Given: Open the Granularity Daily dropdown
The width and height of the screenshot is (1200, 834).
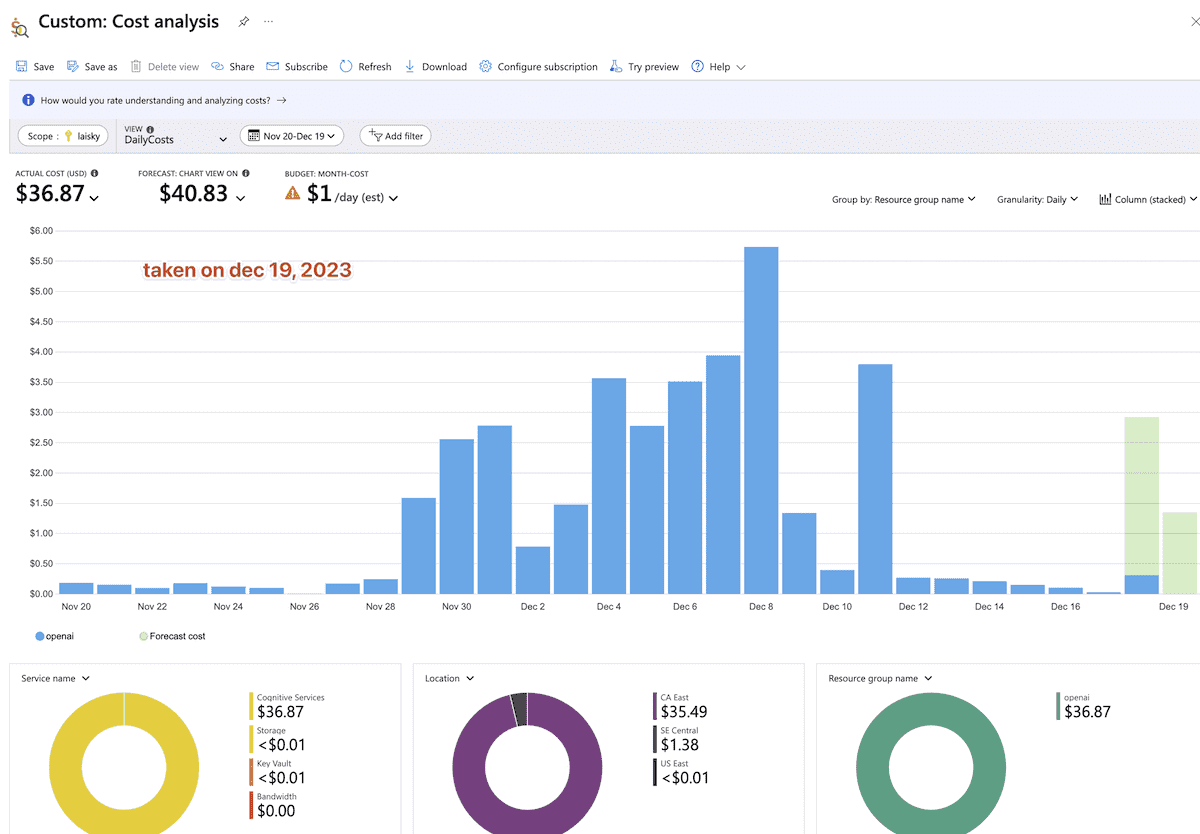Looking at the screenshot, I should (x=1037, y=200).
